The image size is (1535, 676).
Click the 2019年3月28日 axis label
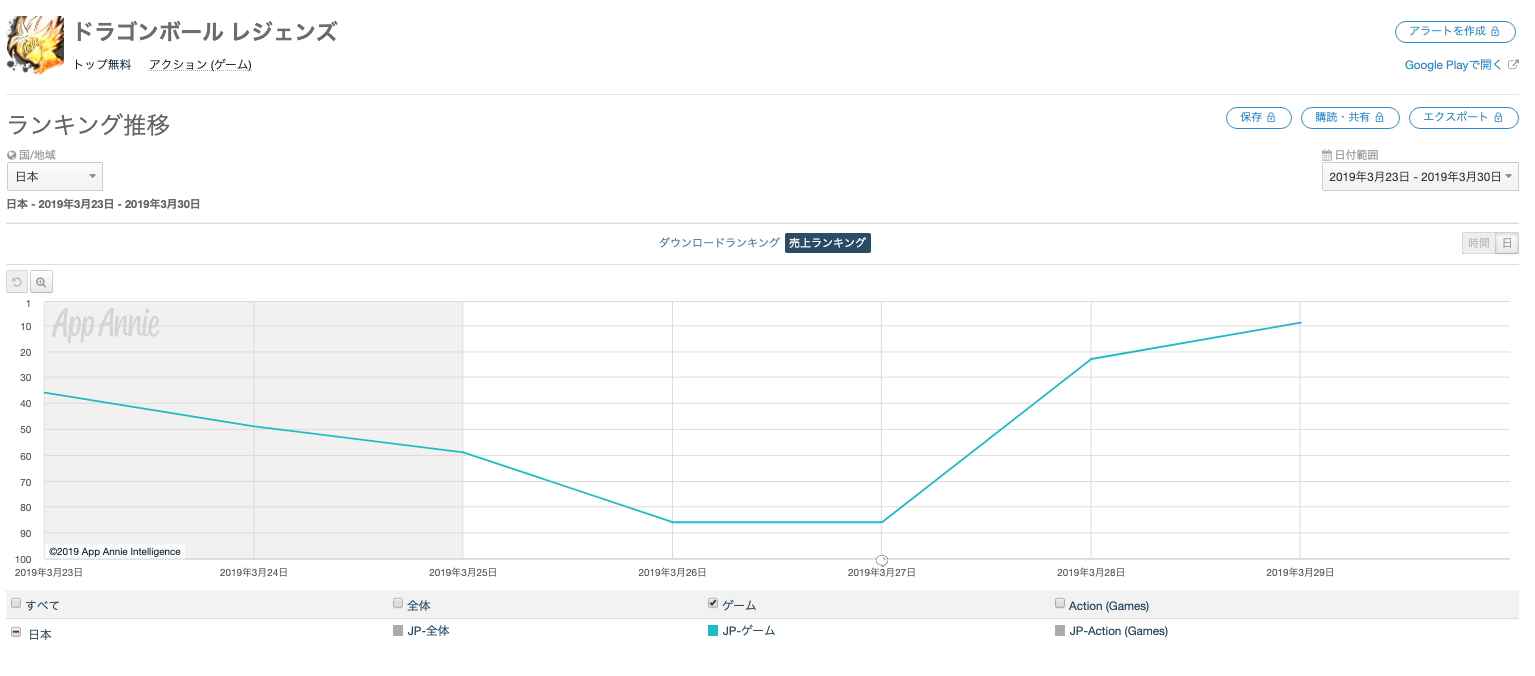pyautogui.click(x=1091, y=573)
